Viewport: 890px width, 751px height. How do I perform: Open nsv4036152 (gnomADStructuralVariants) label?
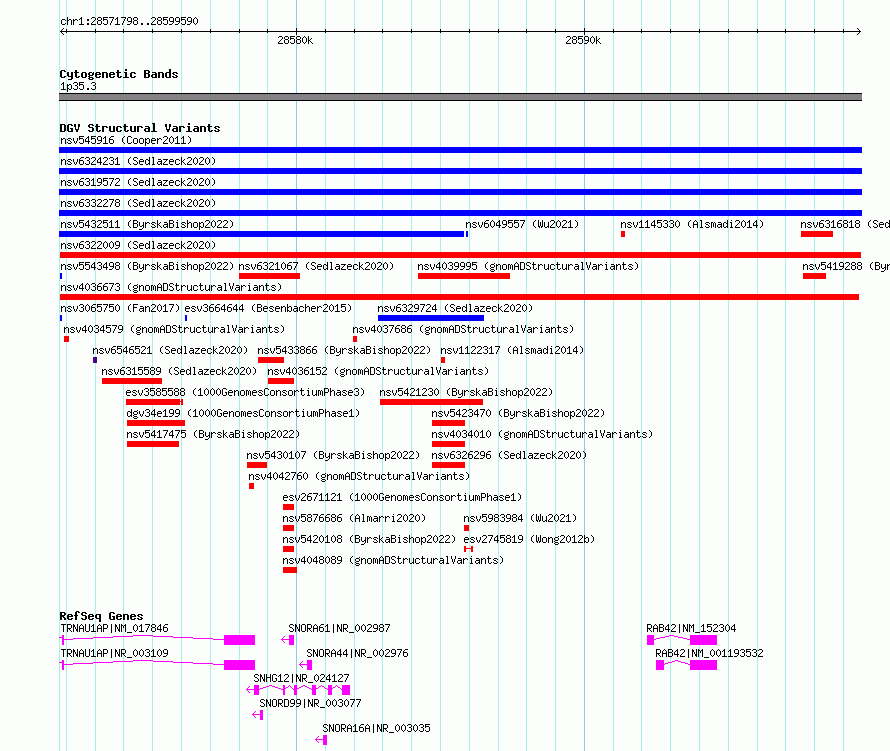pos(378,371)
